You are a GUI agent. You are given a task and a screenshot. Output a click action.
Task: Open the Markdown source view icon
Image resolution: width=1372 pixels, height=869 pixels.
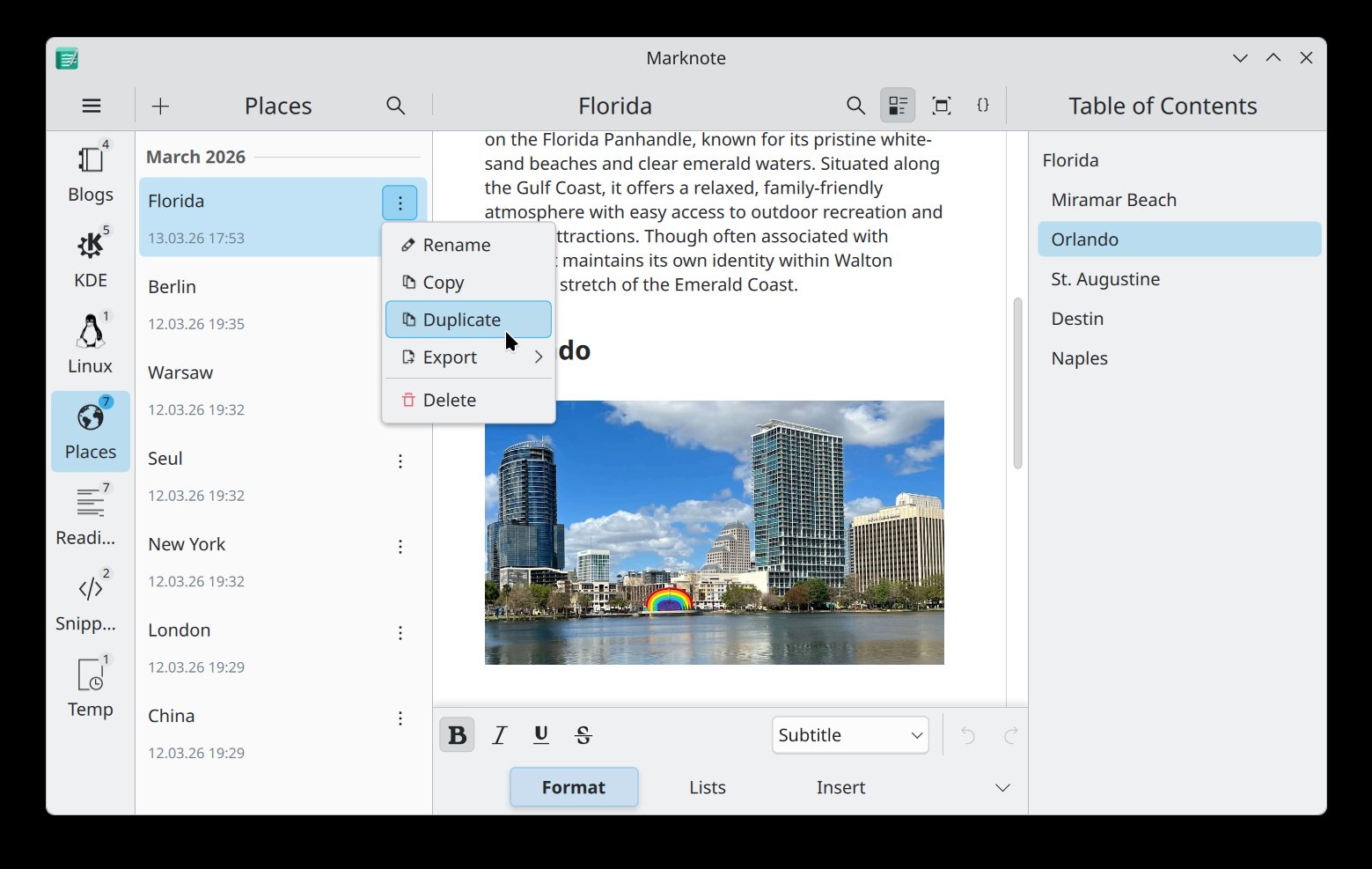click(x=983, y=105)
